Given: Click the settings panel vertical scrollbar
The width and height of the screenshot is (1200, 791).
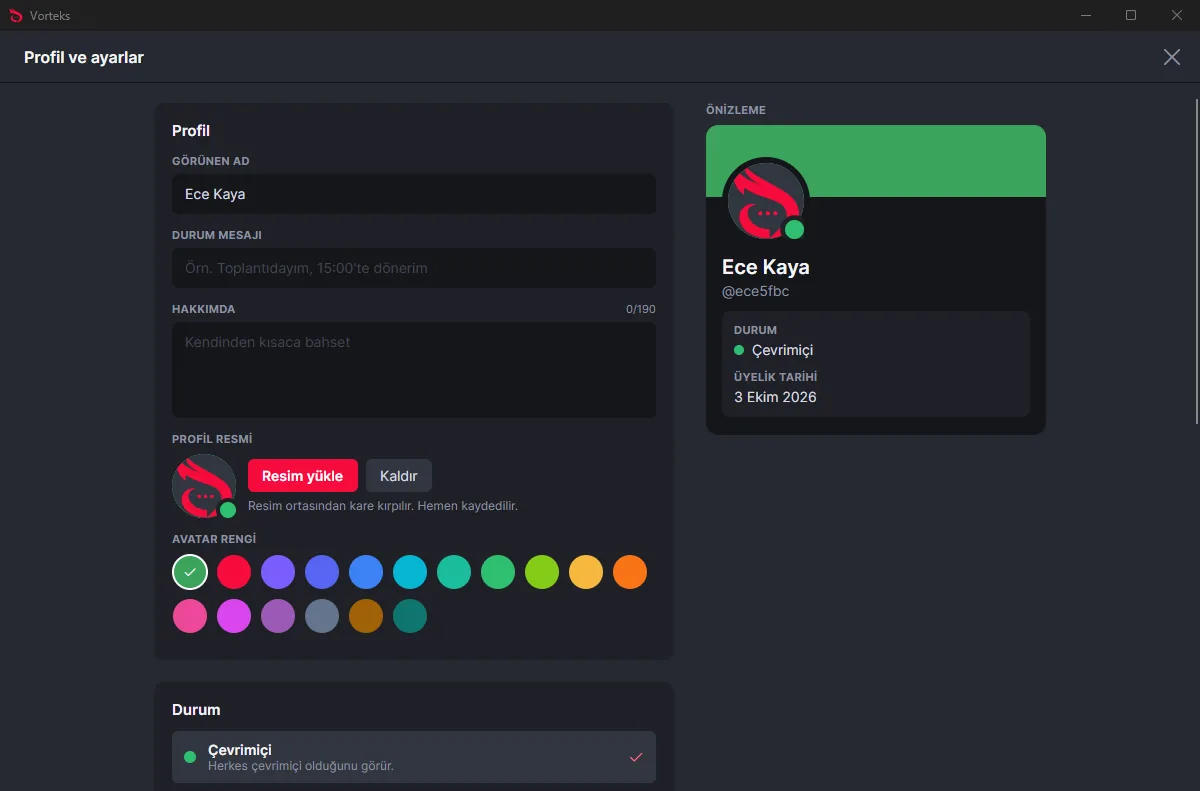Looking at the screenshot, I should [x=1196, y=262].
